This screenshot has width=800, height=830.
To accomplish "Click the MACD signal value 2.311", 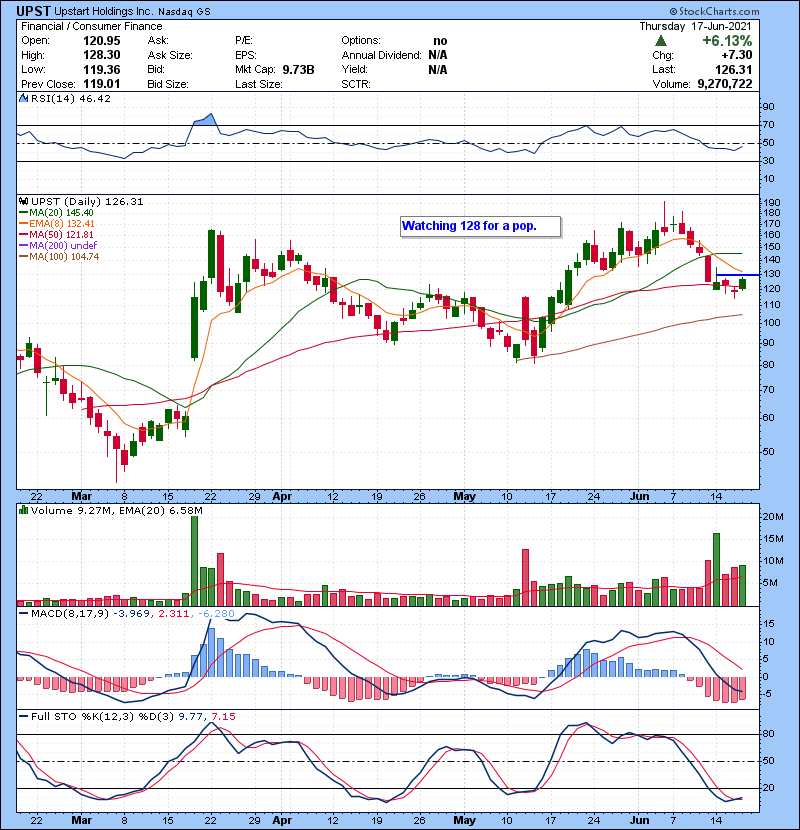I will (x=173, y=614).
